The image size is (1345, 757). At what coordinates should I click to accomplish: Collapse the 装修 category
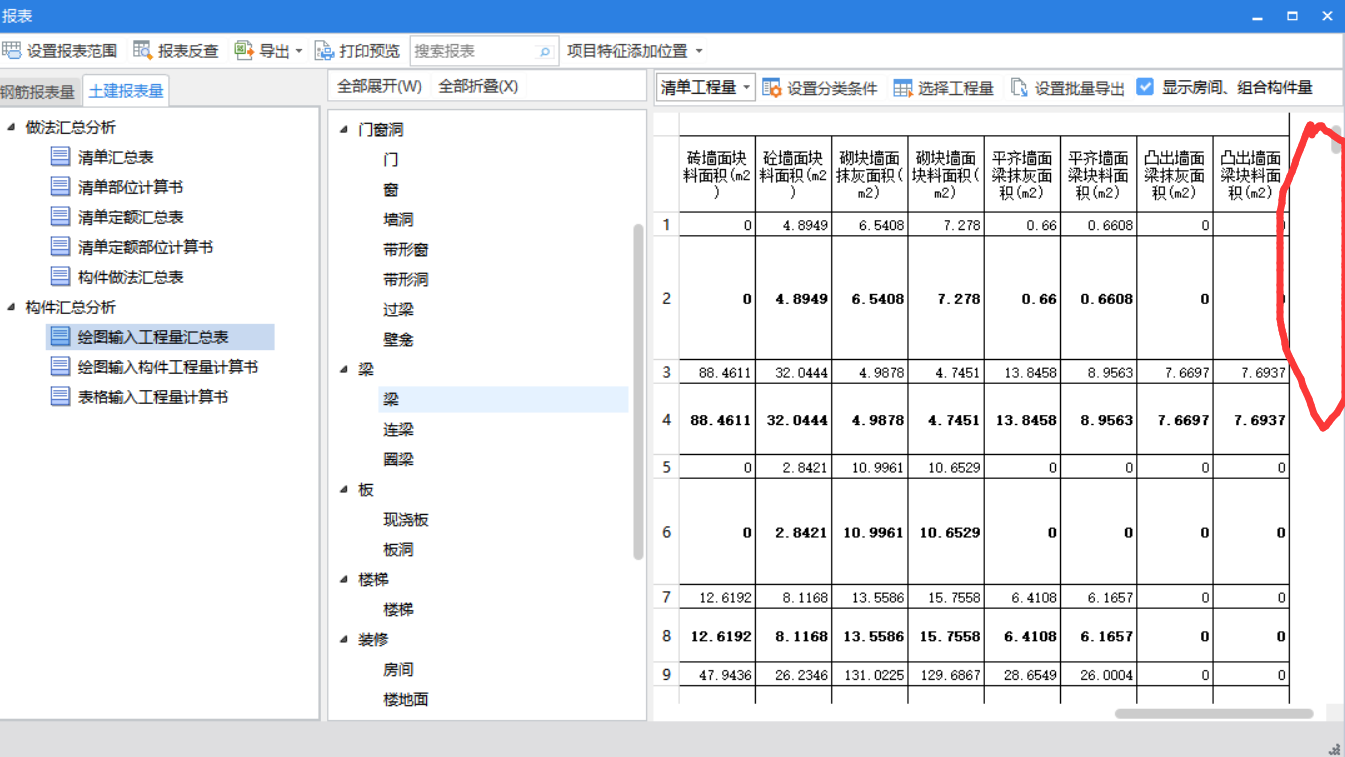[344, 639]
